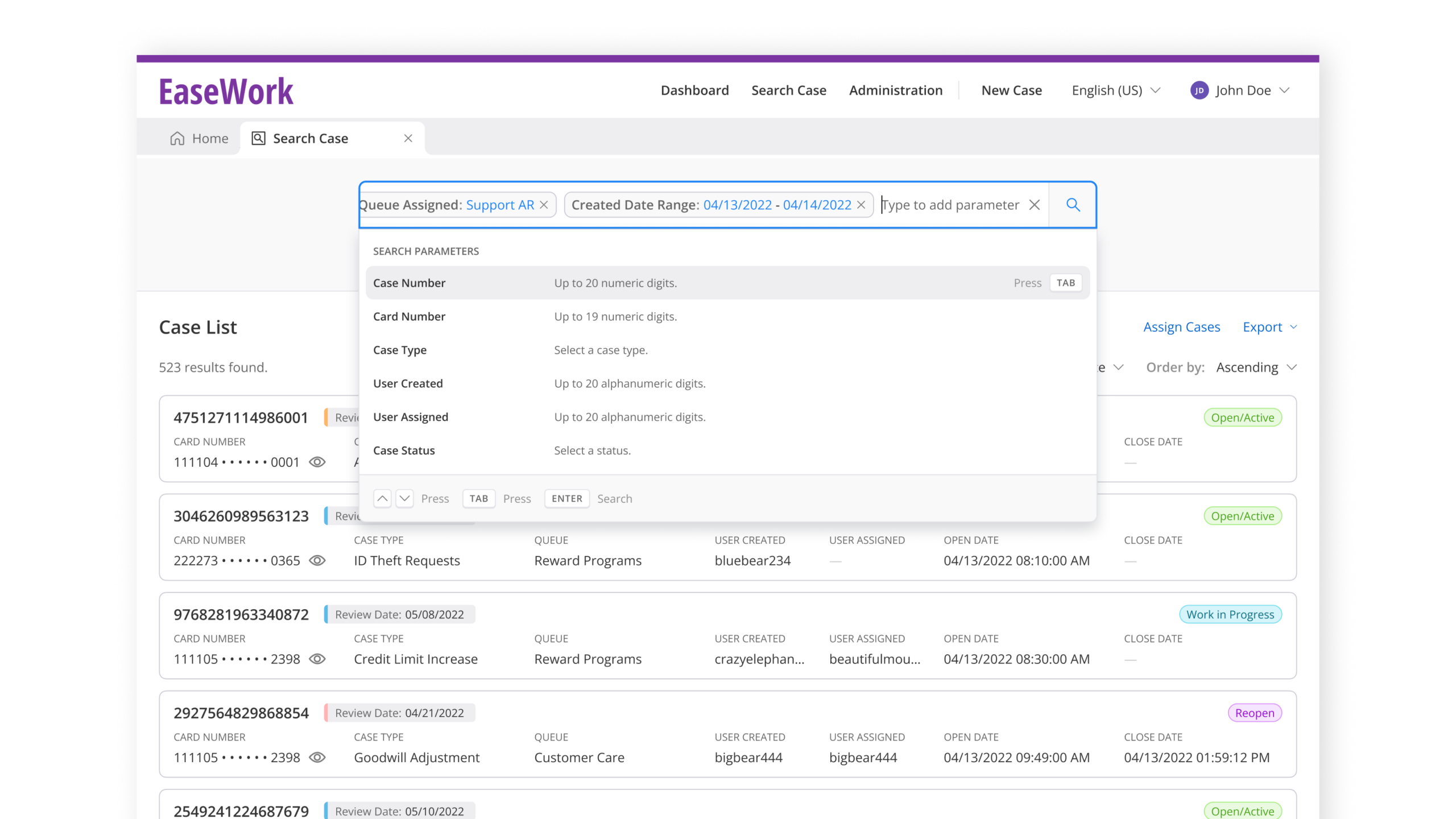Screen dimensions: 1456x819
Task: Remove the Queue Assigned Support AR filter chip
Action: pyautogui.click(x=544, y=205)
